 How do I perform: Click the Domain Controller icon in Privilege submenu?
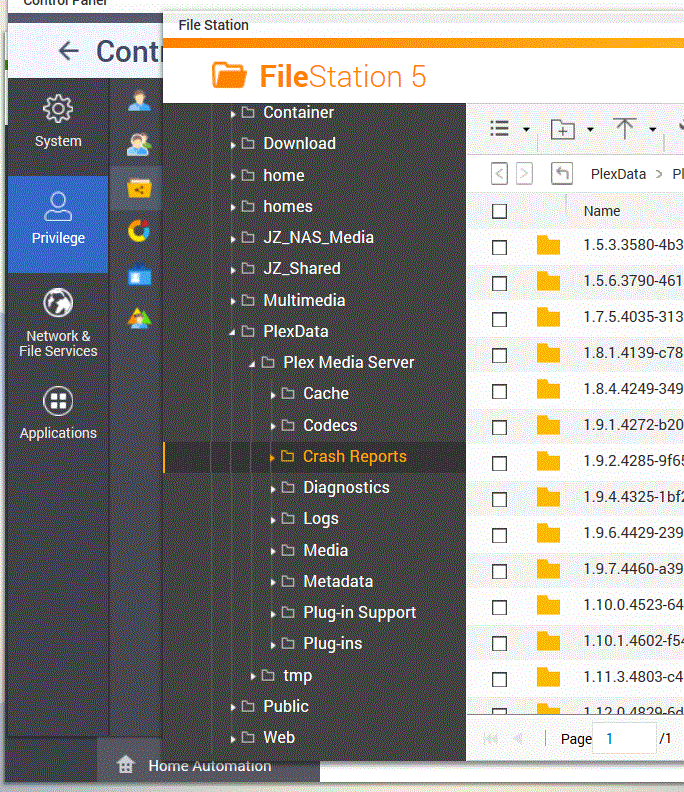[x=139, y=318]
